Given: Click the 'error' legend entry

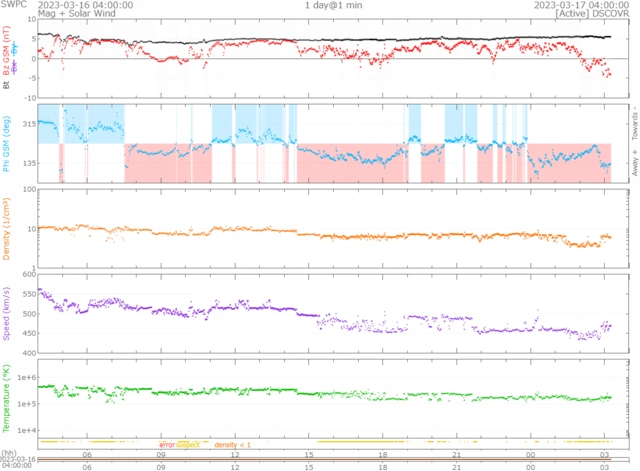Looking at the screenshot, I should coord(168,443).
